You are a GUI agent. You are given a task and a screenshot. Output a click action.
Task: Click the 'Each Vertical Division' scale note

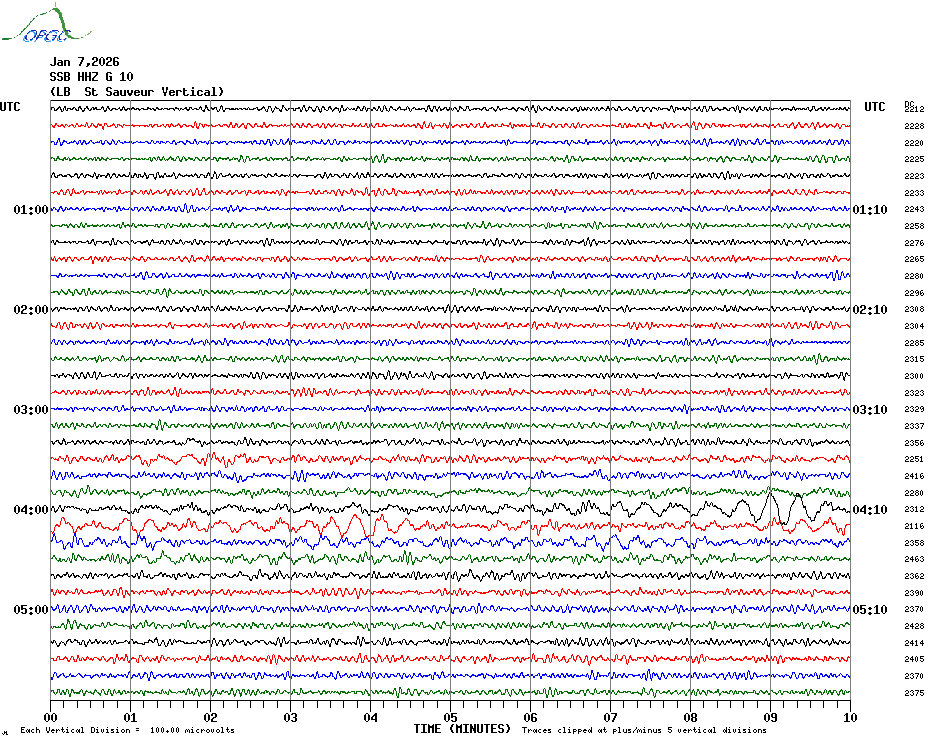tap(127, 730)
